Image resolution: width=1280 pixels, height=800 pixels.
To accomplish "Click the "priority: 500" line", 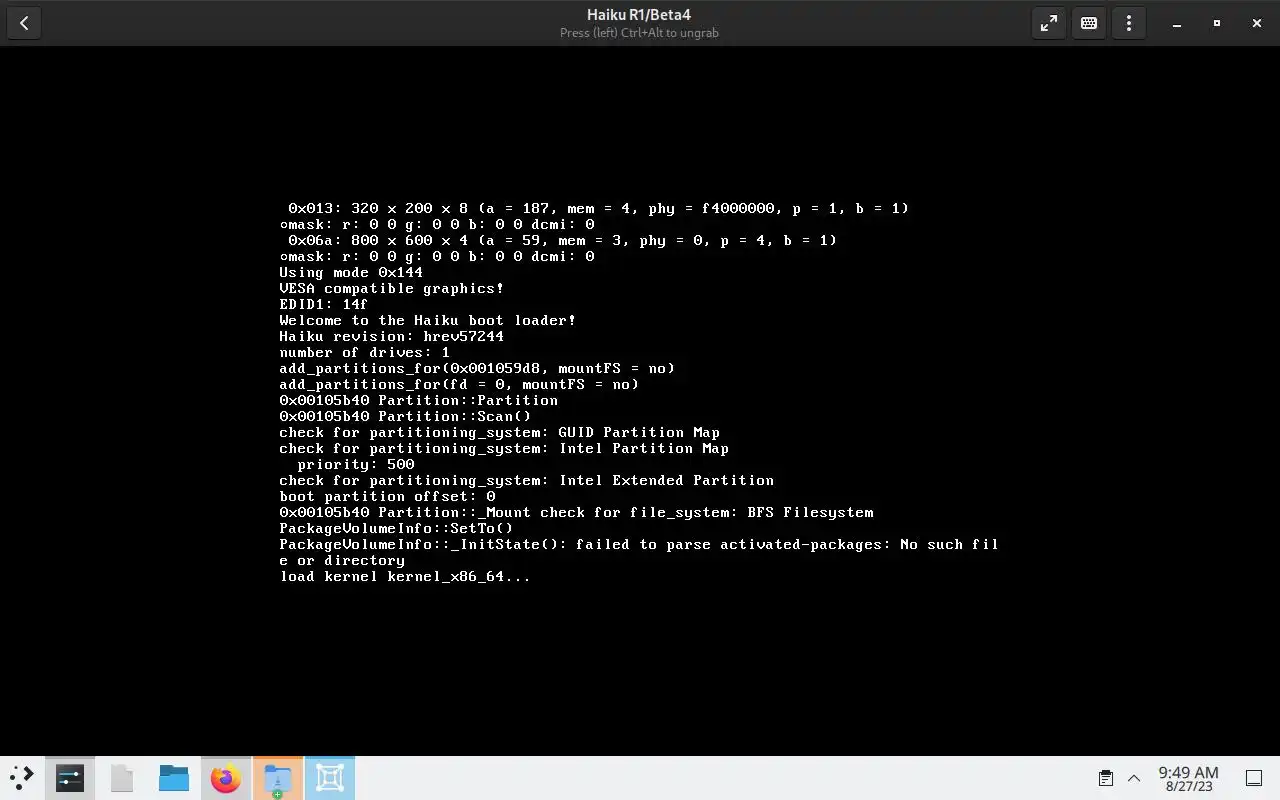I will 356,464.
